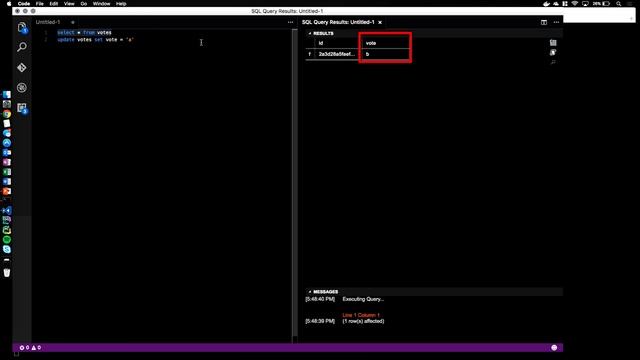
Task: Click the row number of the first result row
Action: pos(310,54)
